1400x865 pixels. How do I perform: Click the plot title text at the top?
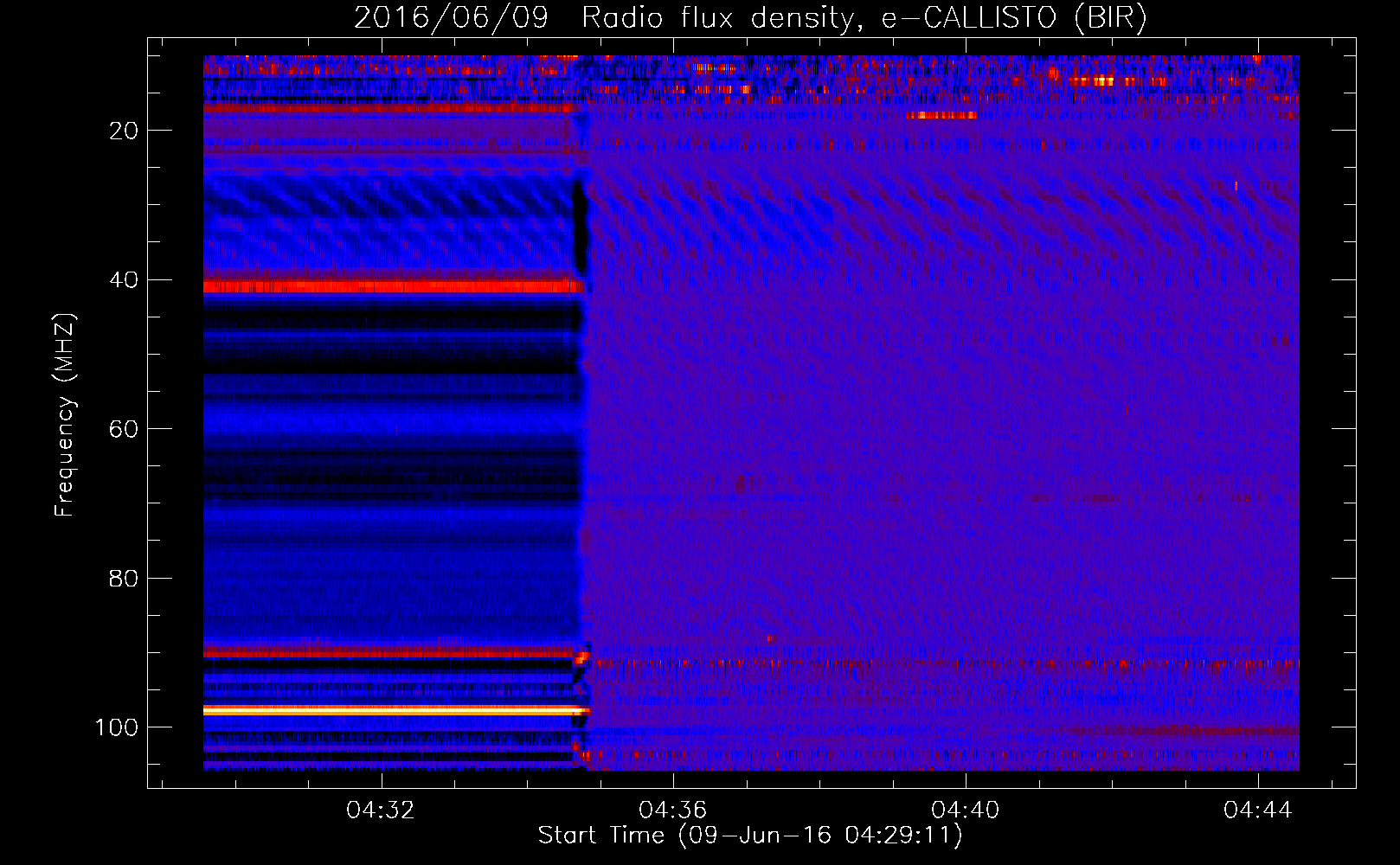click(750, 17)
